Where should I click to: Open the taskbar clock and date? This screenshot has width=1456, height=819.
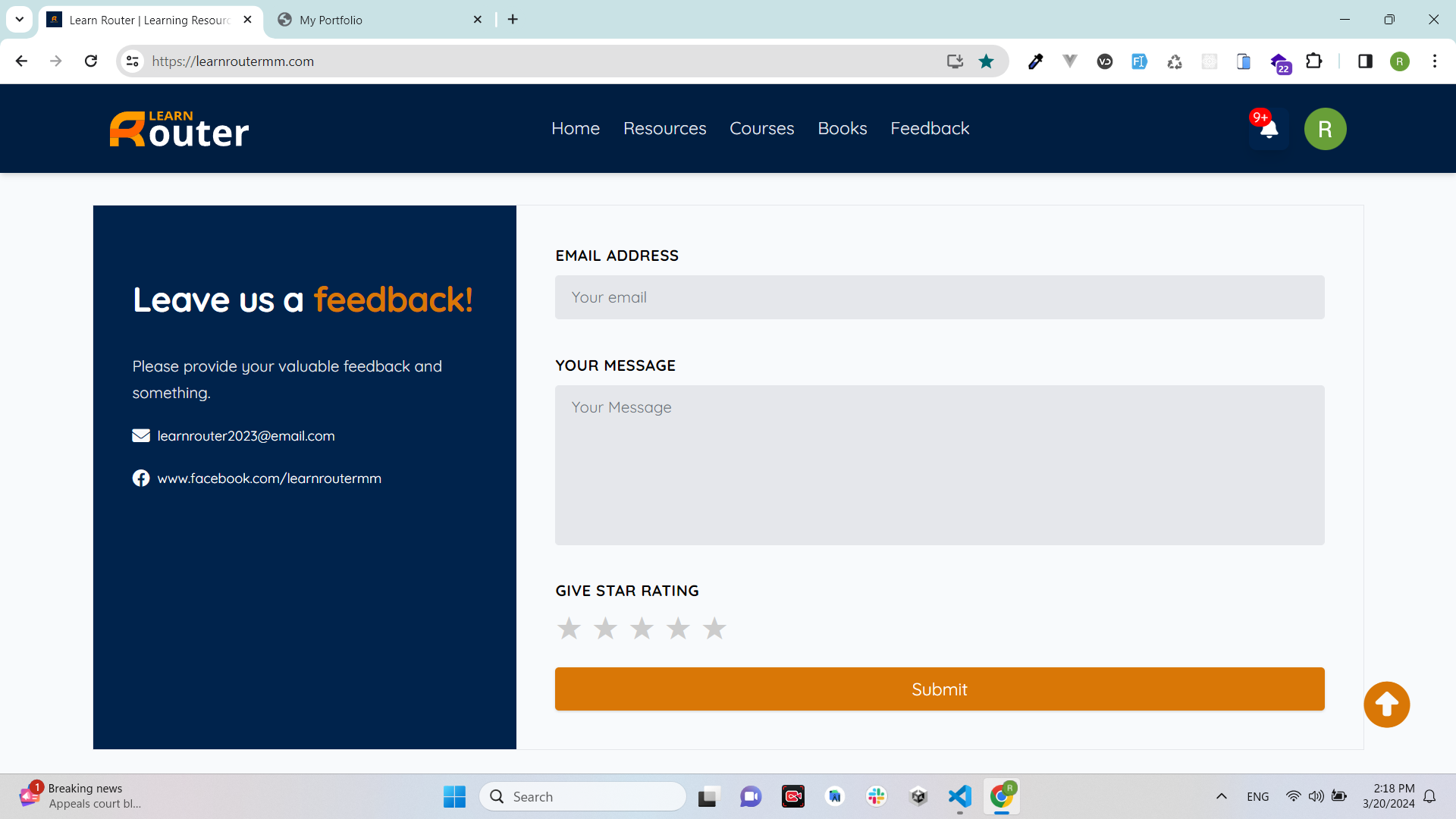[x=1388, y=796]
